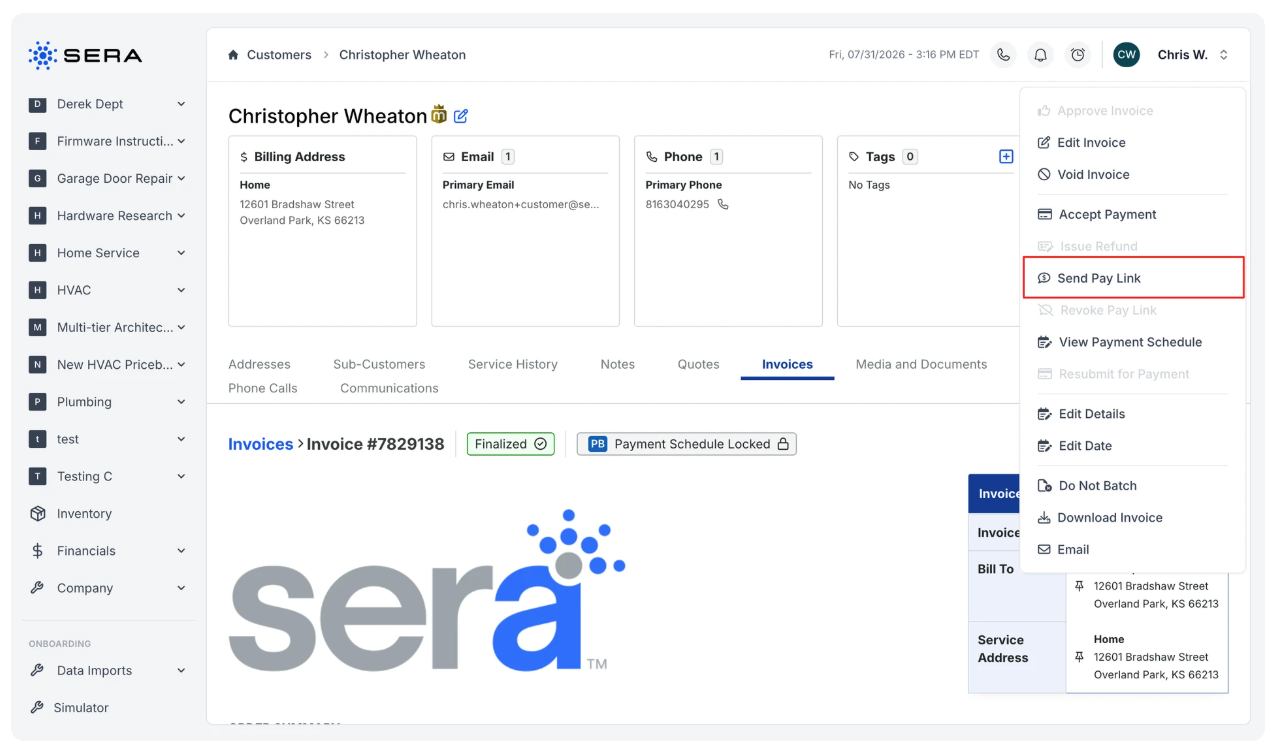This screenshot has height=745, width=1269.
Task: Click the G icon for Garage Door Repair
Action: pyautogui.click(x=38, y=179)
